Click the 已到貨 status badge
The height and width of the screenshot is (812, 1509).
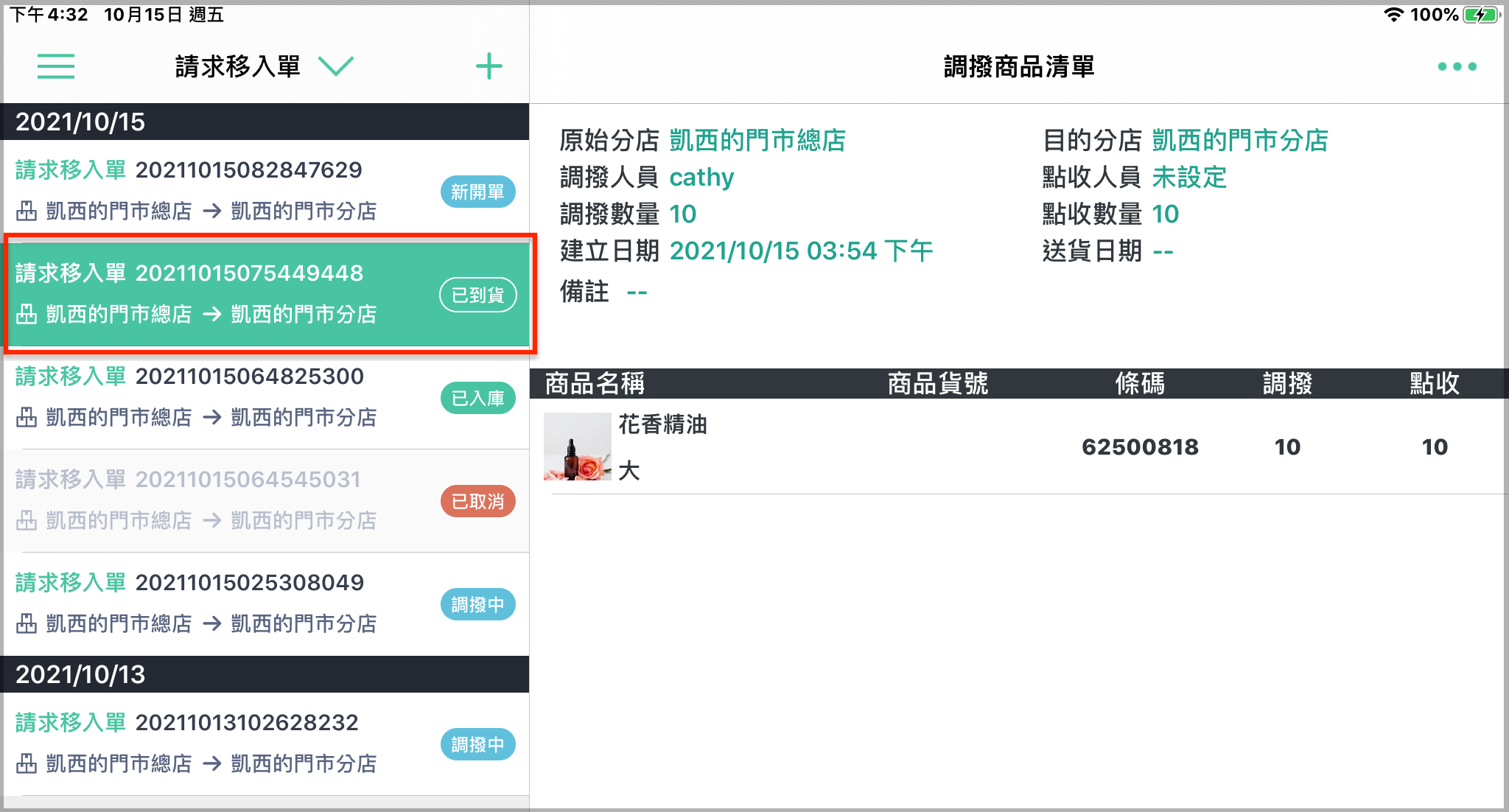[477, 295]
